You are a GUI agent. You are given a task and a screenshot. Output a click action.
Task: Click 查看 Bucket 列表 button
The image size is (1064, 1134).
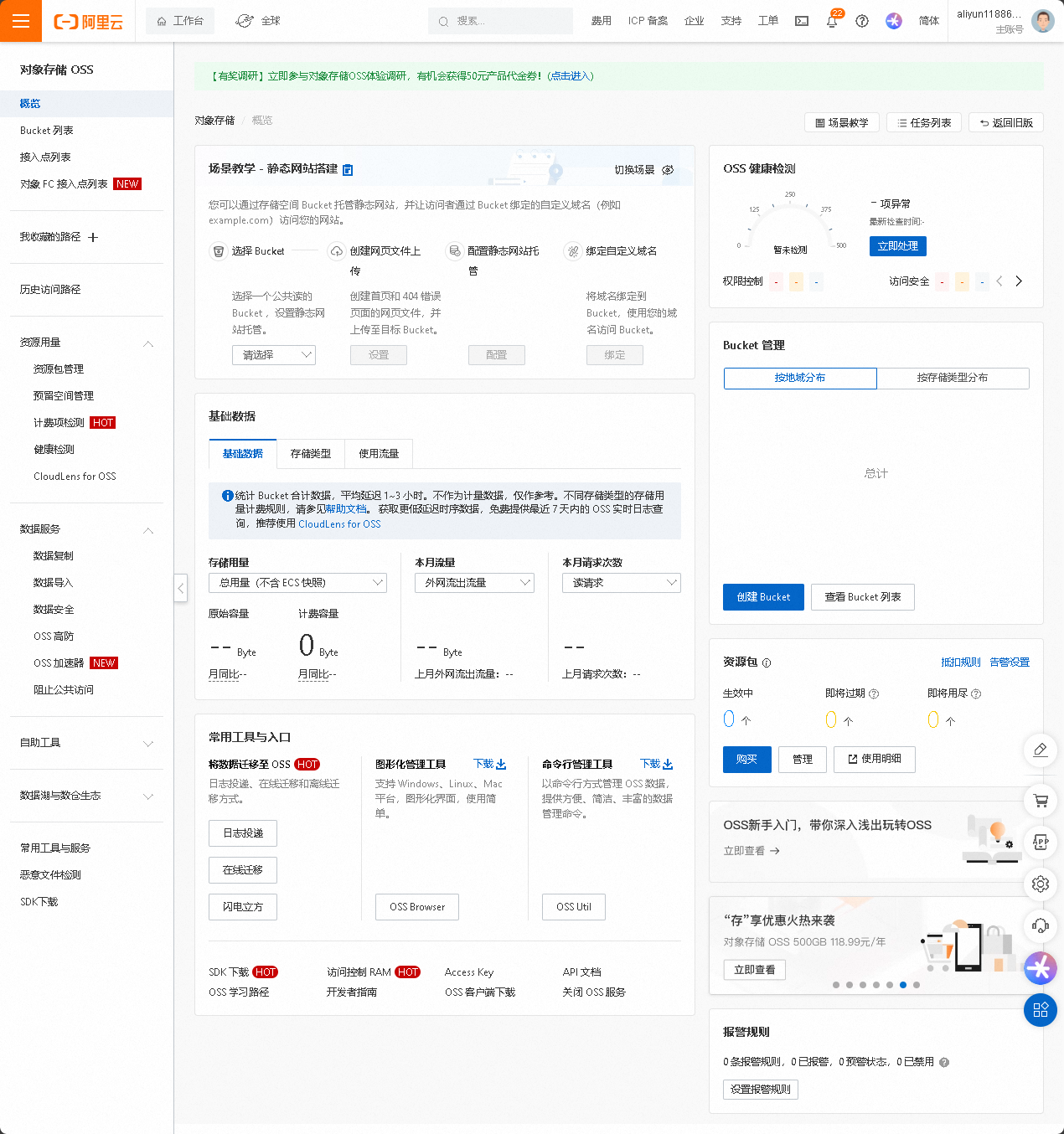(x=863, y=597)
